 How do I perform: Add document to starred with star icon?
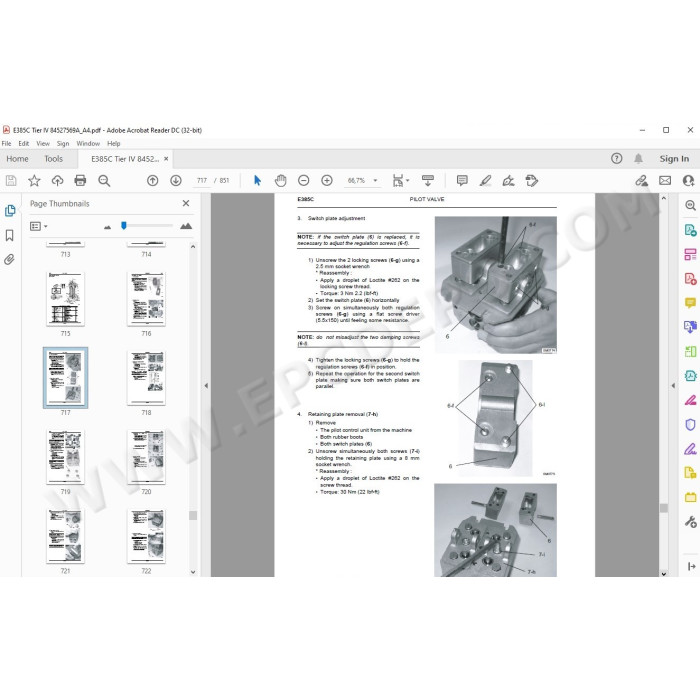point(34,181)
